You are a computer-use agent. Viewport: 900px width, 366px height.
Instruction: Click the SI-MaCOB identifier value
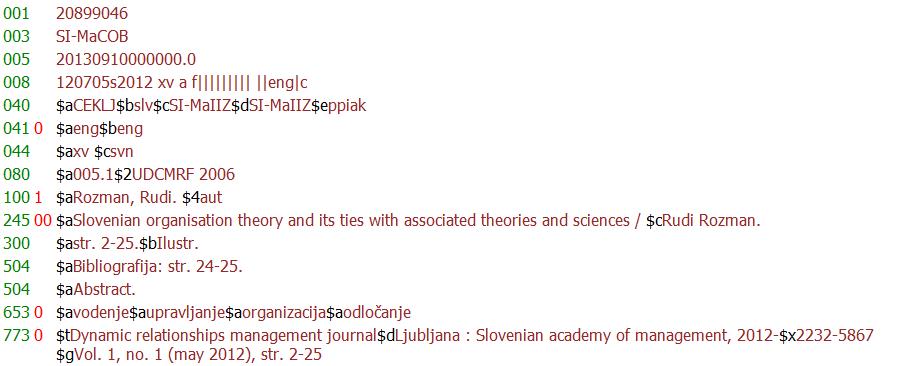(x=92, y=36)
